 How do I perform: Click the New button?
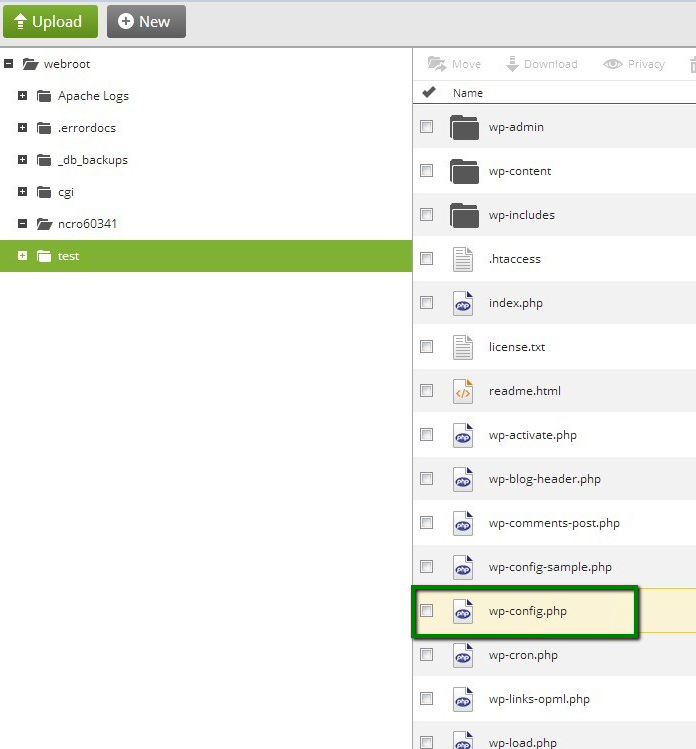(x=146, y=21)
